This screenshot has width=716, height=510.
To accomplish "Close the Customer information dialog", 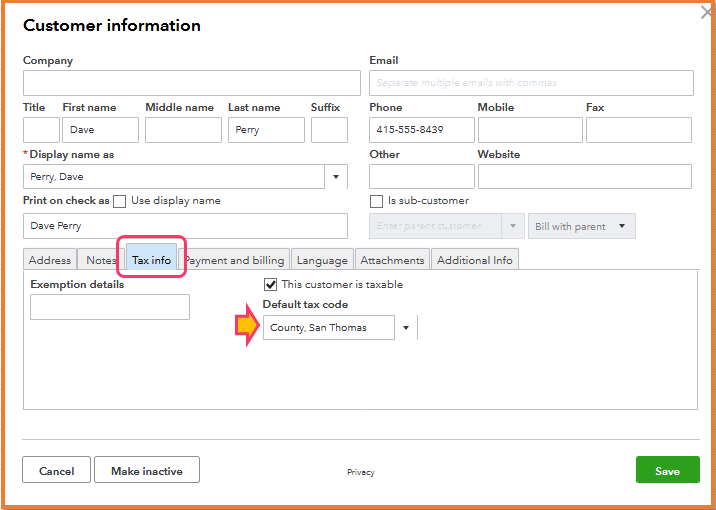I will tap(707, 13).
